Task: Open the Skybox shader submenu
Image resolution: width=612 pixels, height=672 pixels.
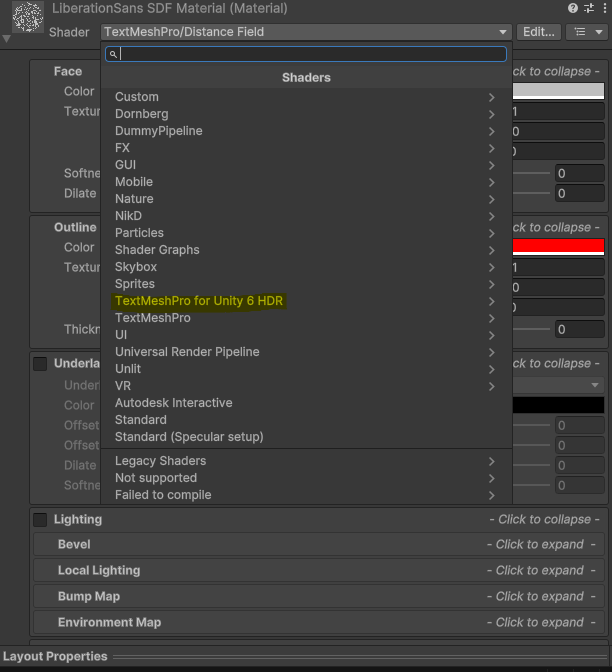Action: click(306, 267)
